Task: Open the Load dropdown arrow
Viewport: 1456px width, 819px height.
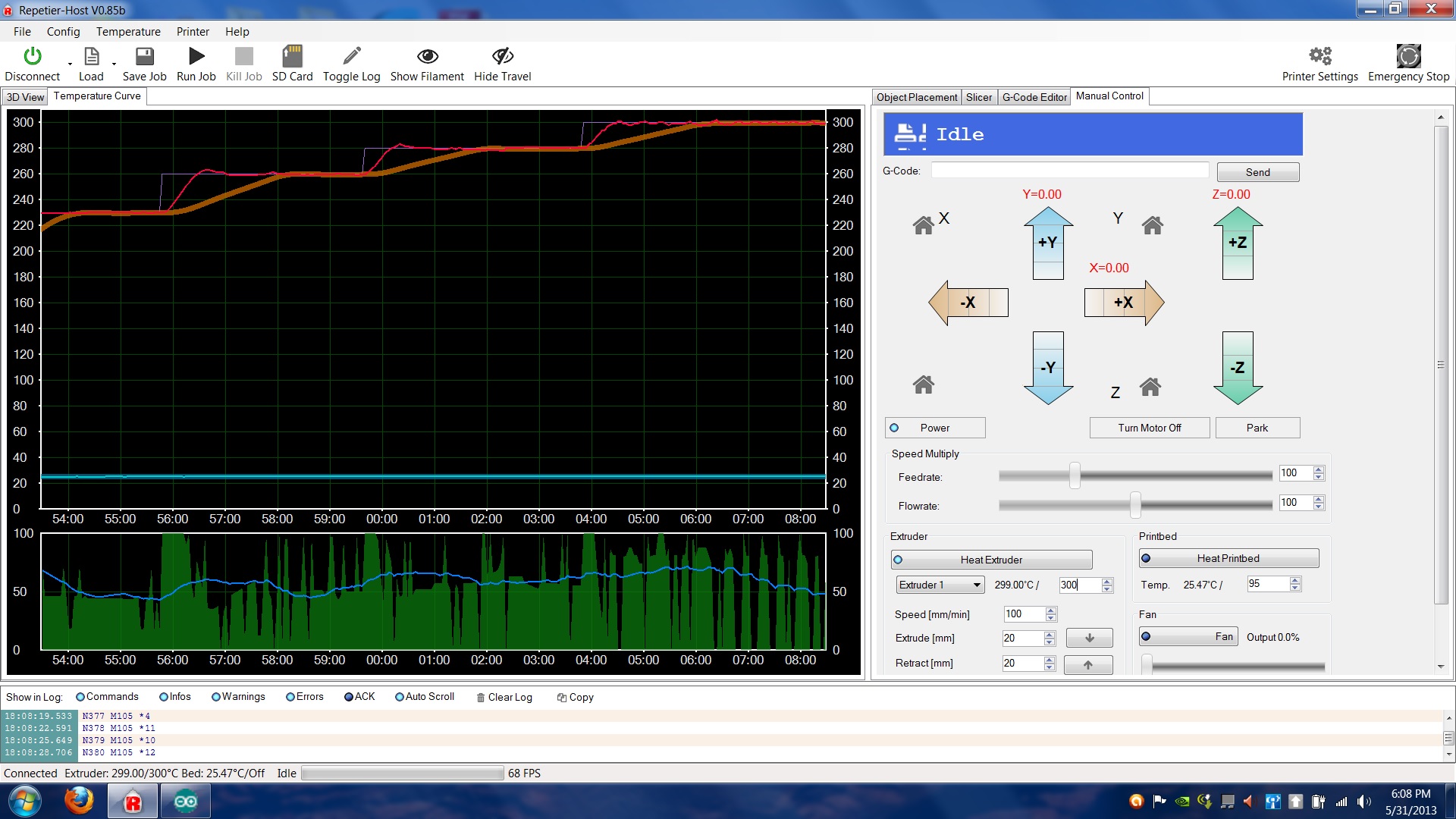Action: click(115, 64)
